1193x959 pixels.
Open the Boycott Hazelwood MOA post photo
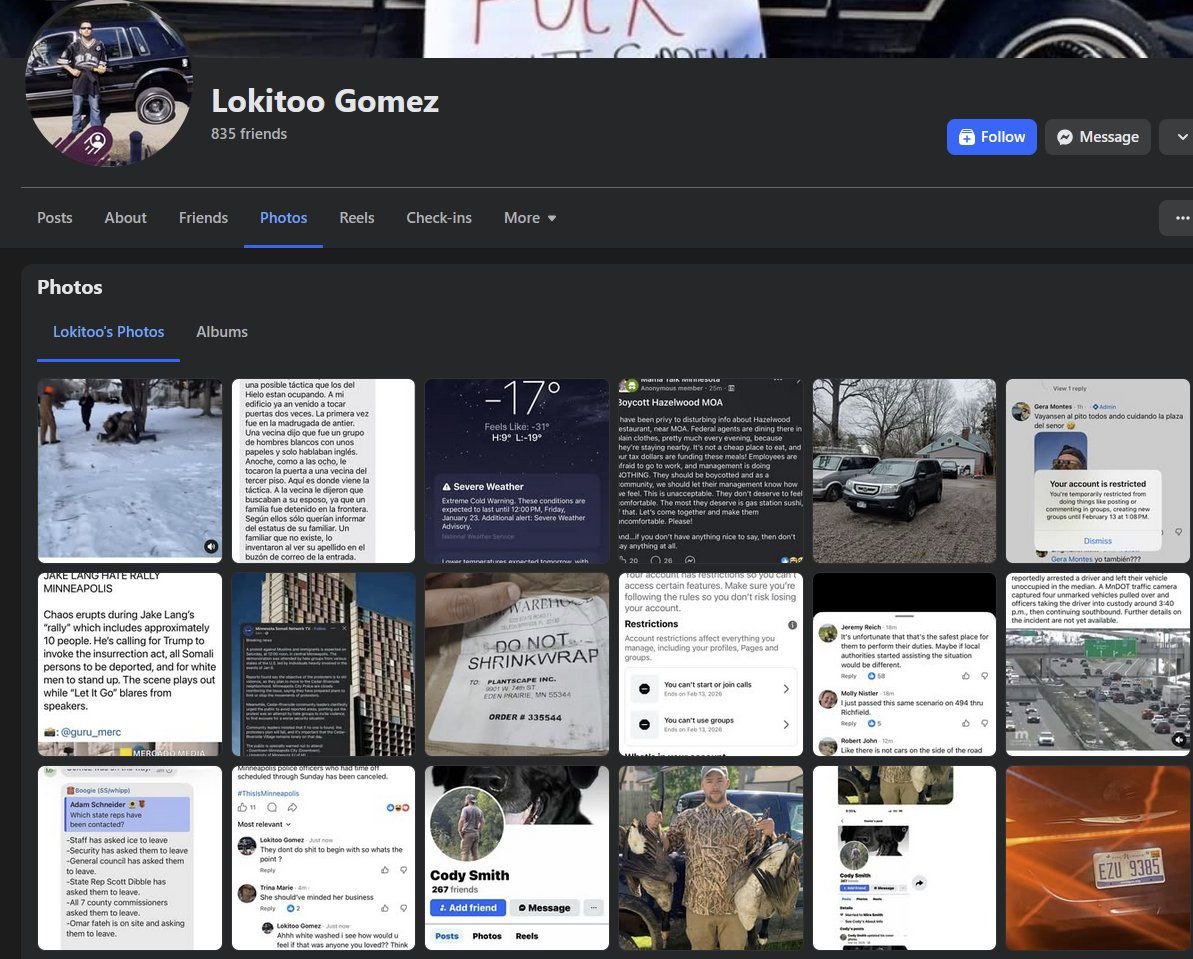coord(711,470)
